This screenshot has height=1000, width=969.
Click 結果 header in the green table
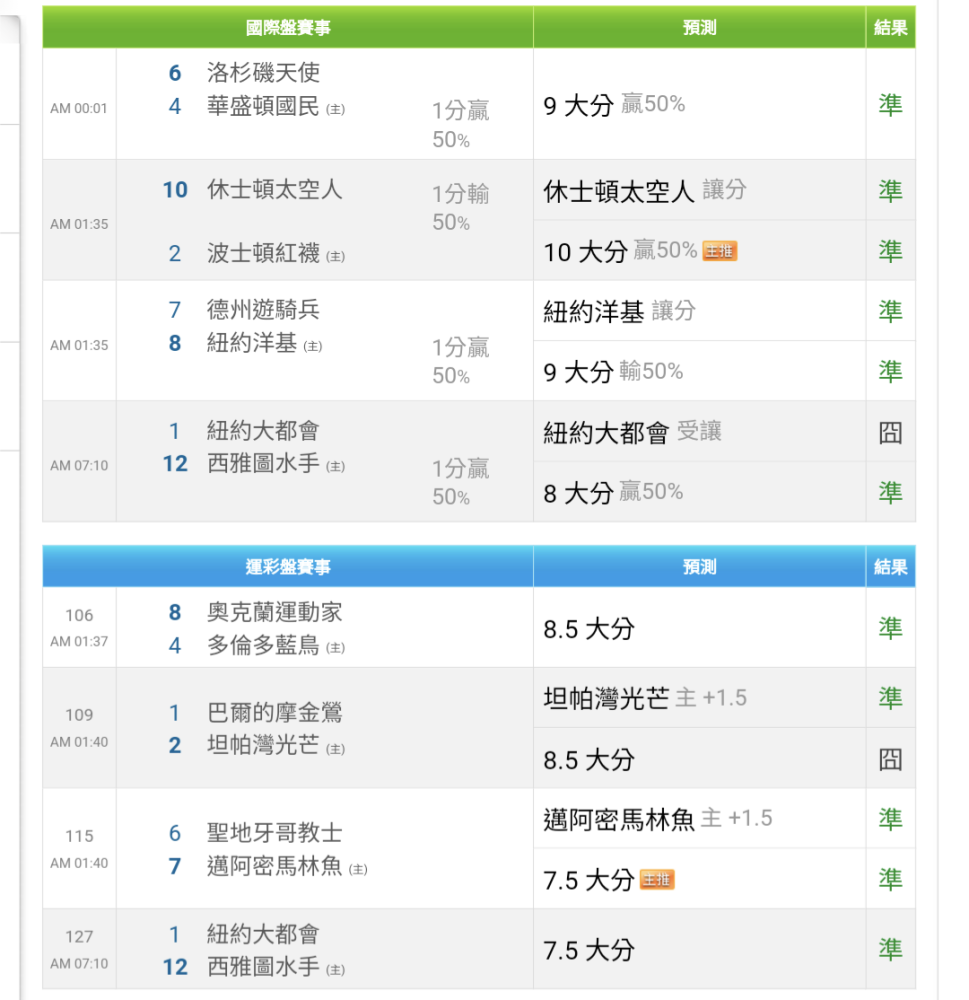[x=891, y=27]
